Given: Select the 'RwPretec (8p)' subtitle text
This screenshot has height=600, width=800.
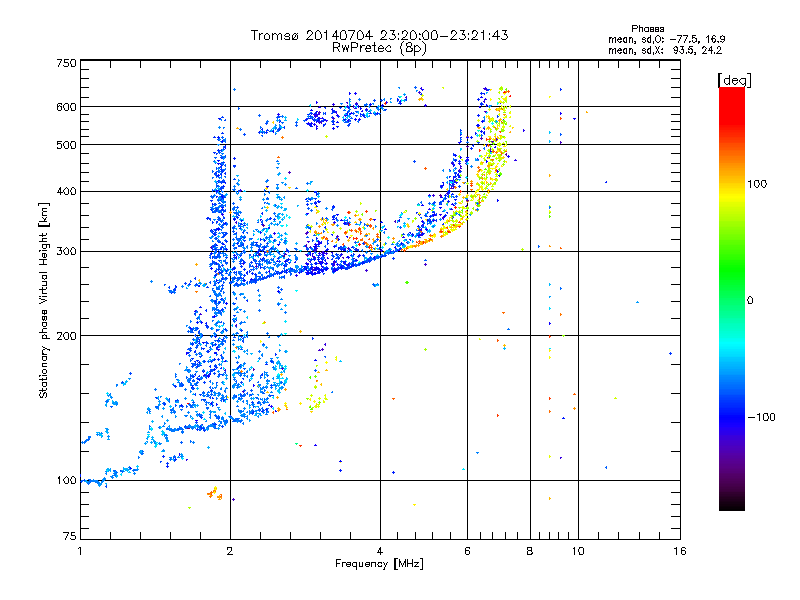Looking at the screenshot, I should point(379,48).
